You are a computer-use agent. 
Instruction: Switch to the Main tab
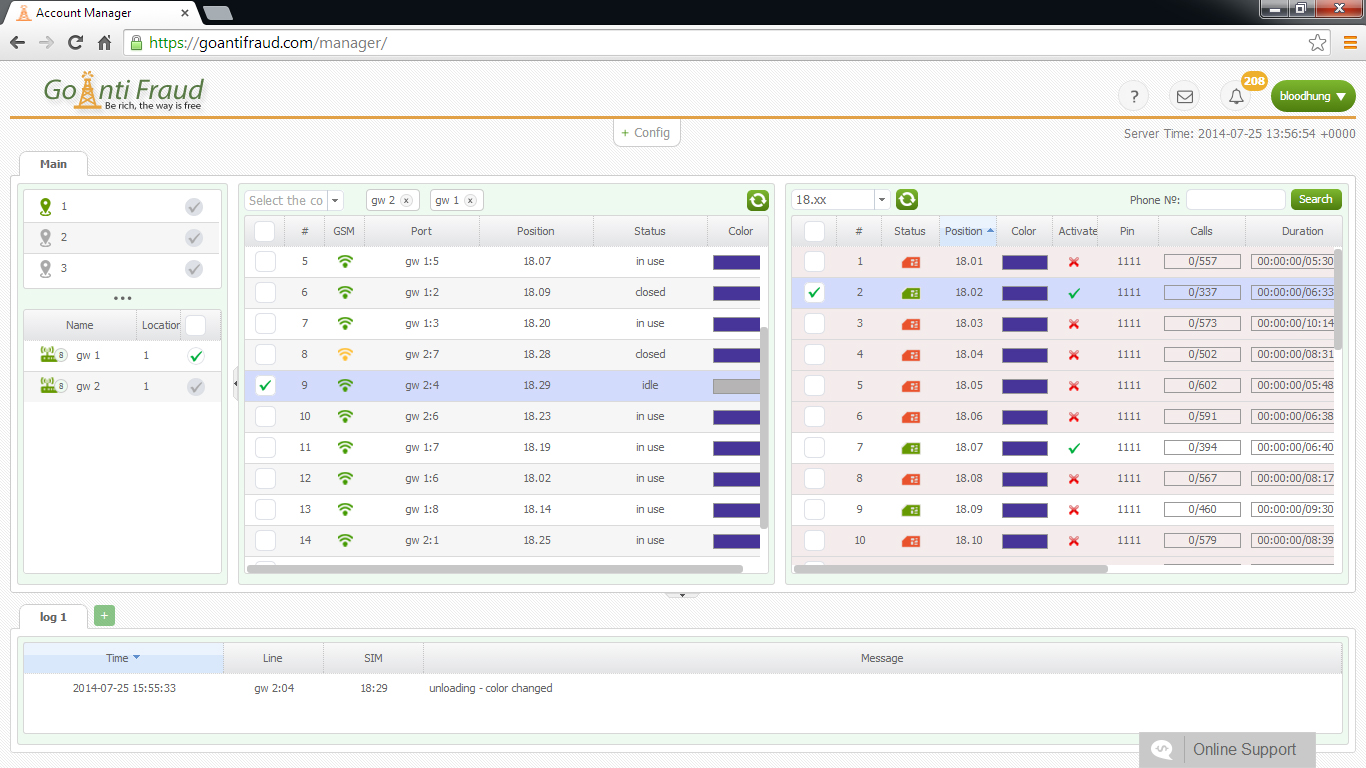pos(54,164)
